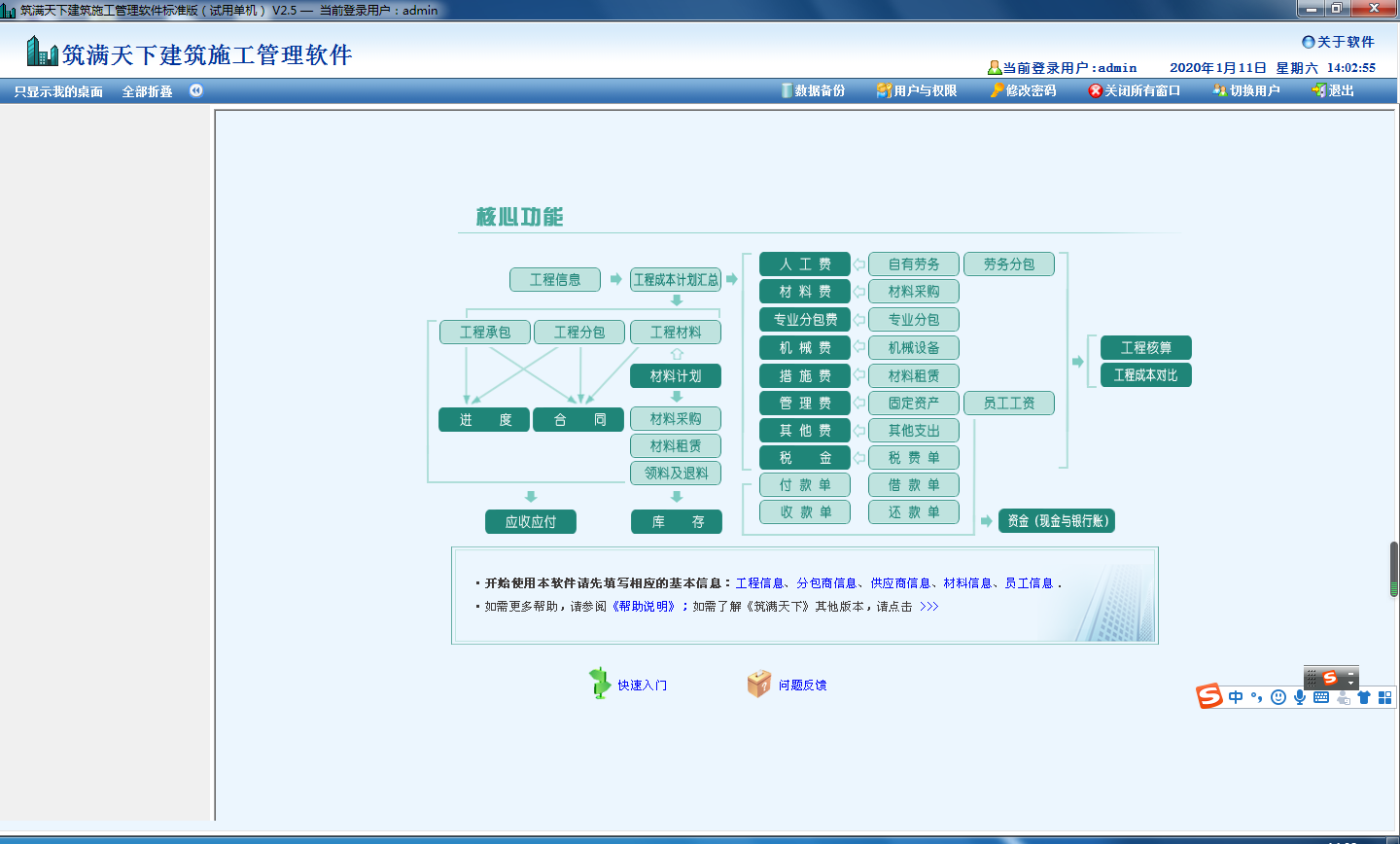
Task: Open the 库存 inventory button
Action: [677, 522]
